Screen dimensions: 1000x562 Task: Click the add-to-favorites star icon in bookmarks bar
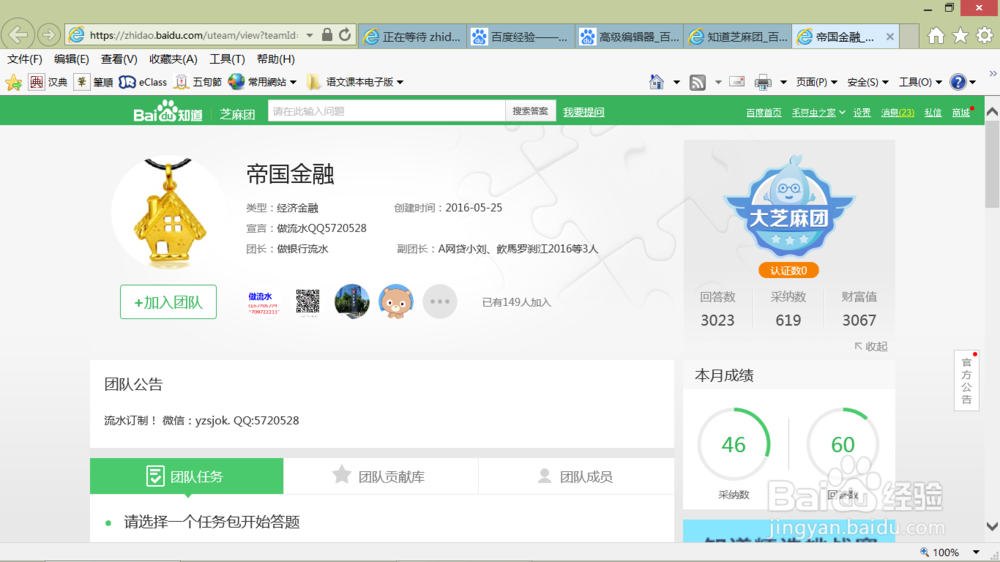13,82
